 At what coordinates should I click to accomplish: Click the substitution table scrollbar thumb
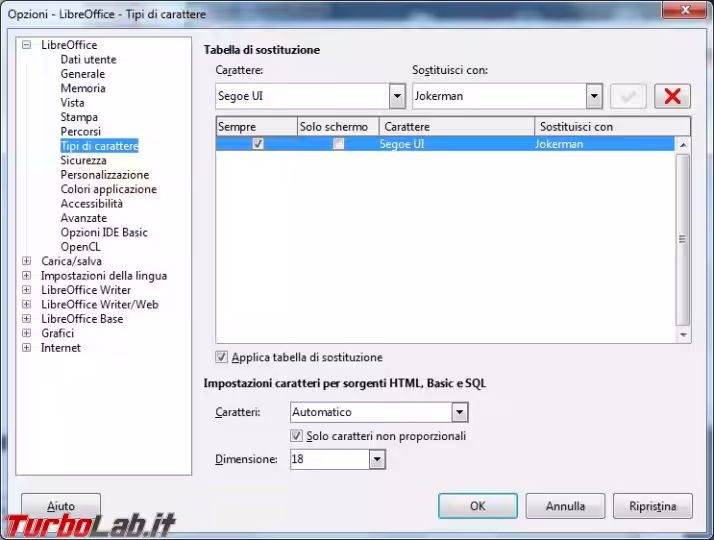(x=683, y=239)
